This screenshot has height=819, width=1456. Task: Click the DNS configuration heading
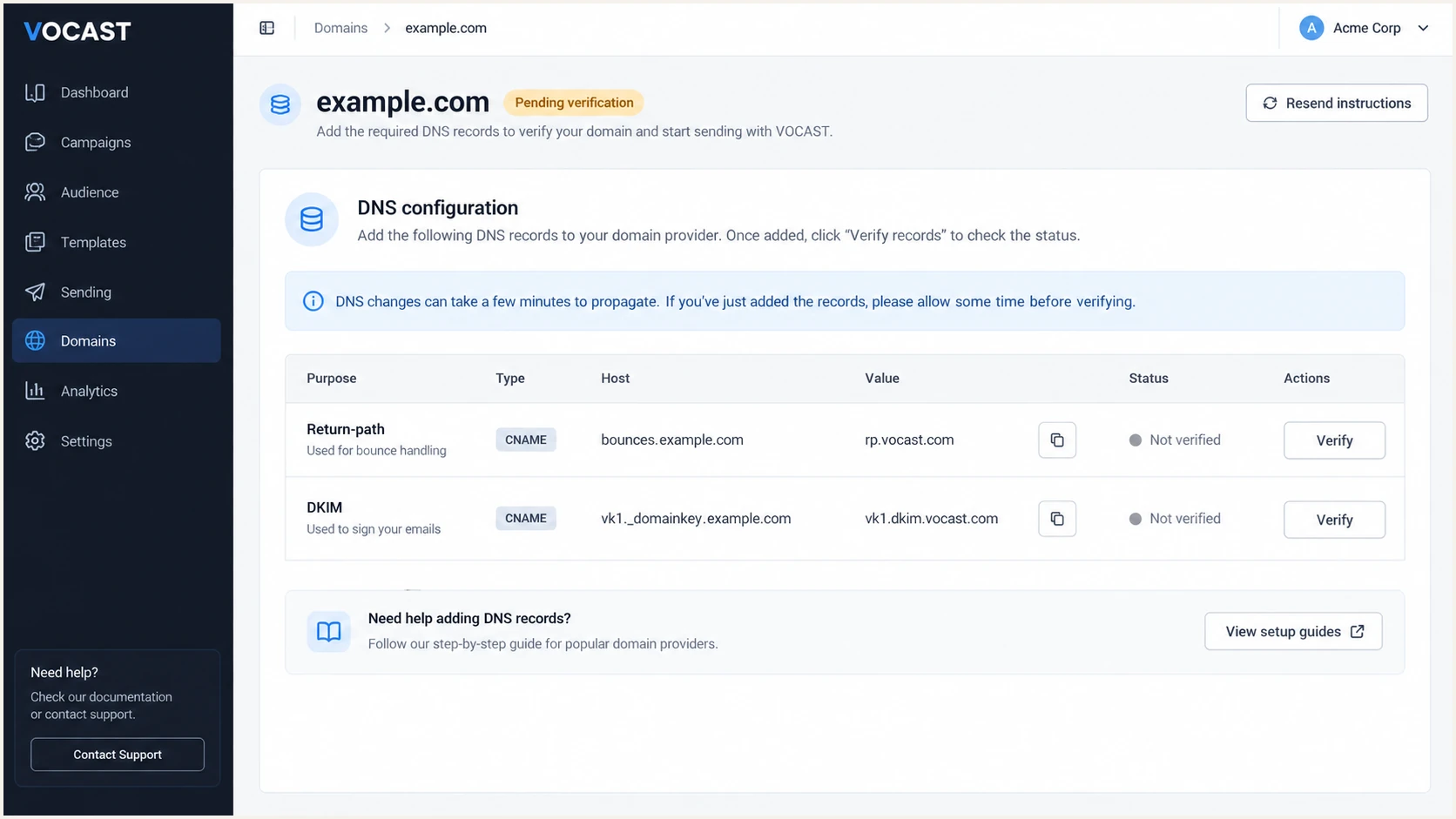(x=438, y=208)
